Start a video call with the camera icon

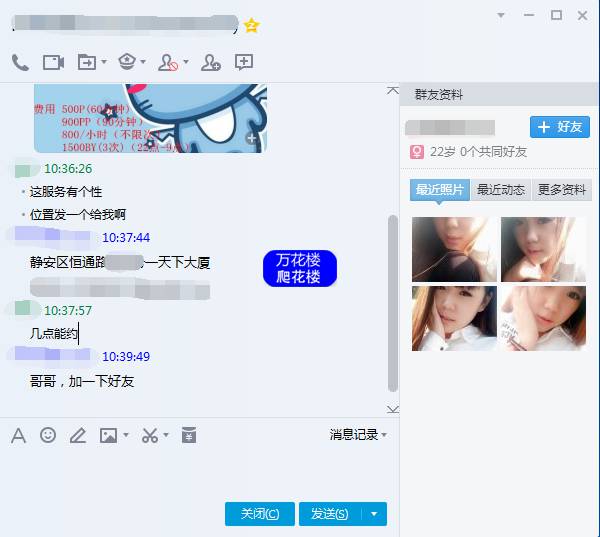(53, 62)
